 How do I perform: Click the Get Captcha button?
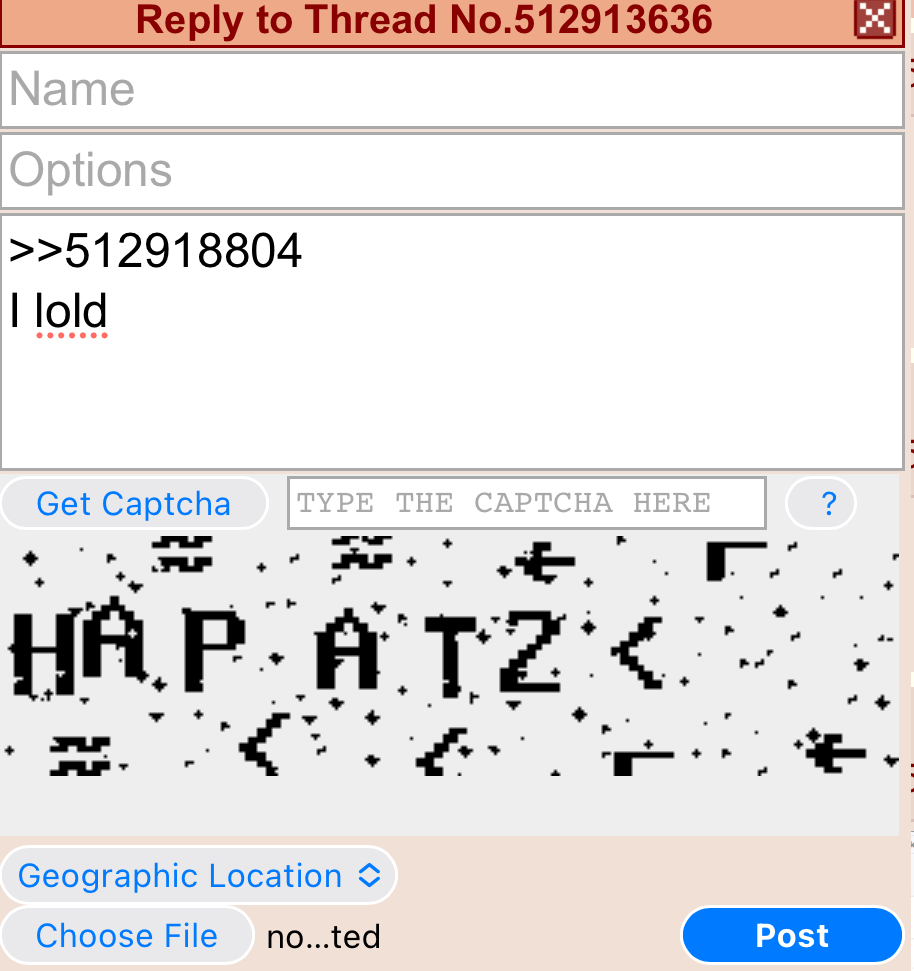point(134,503)
